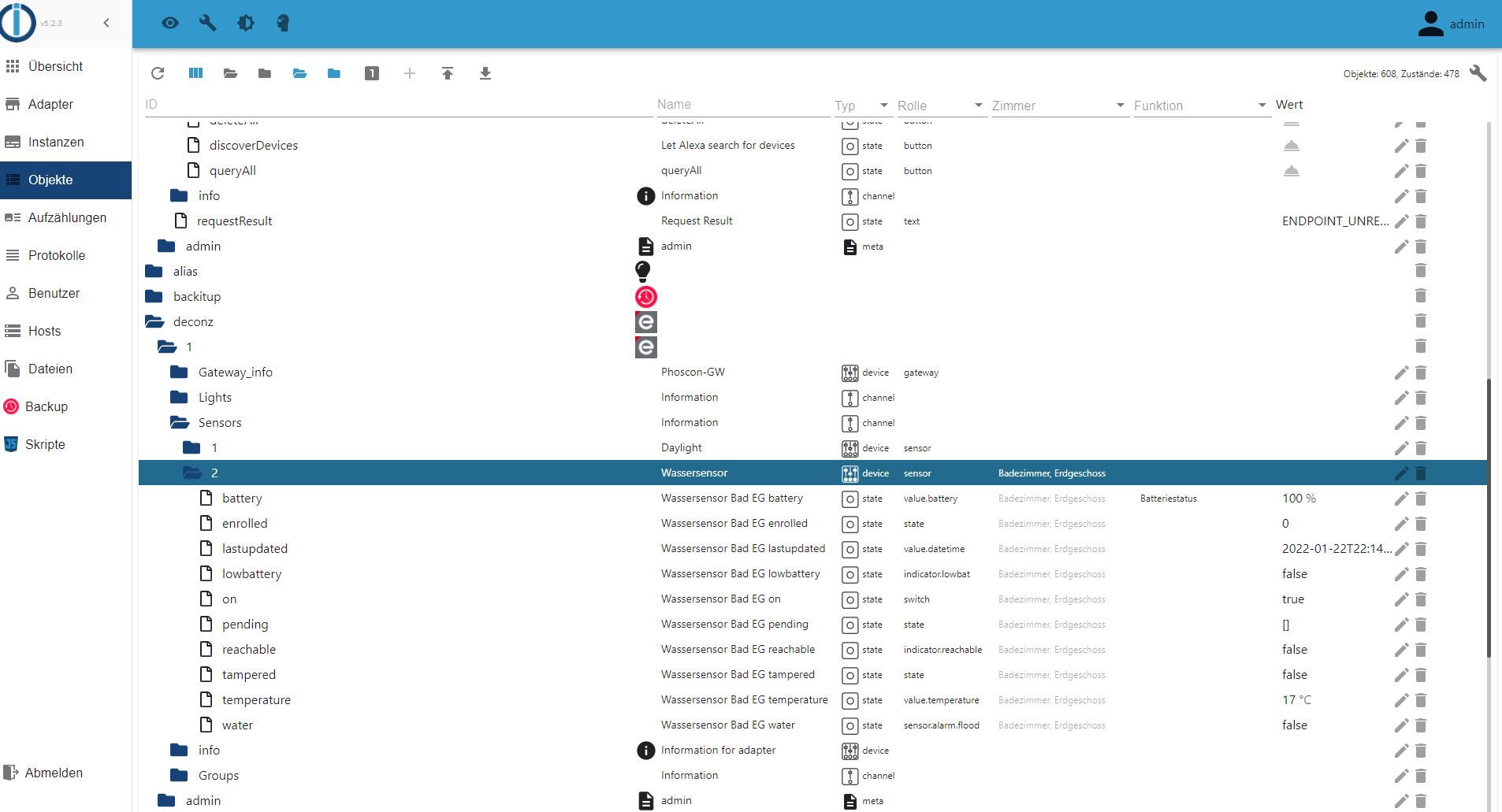Trigger the queryAll button value icon
1502x812 pixels.
pyautogui.click(x=1291, y=171)
